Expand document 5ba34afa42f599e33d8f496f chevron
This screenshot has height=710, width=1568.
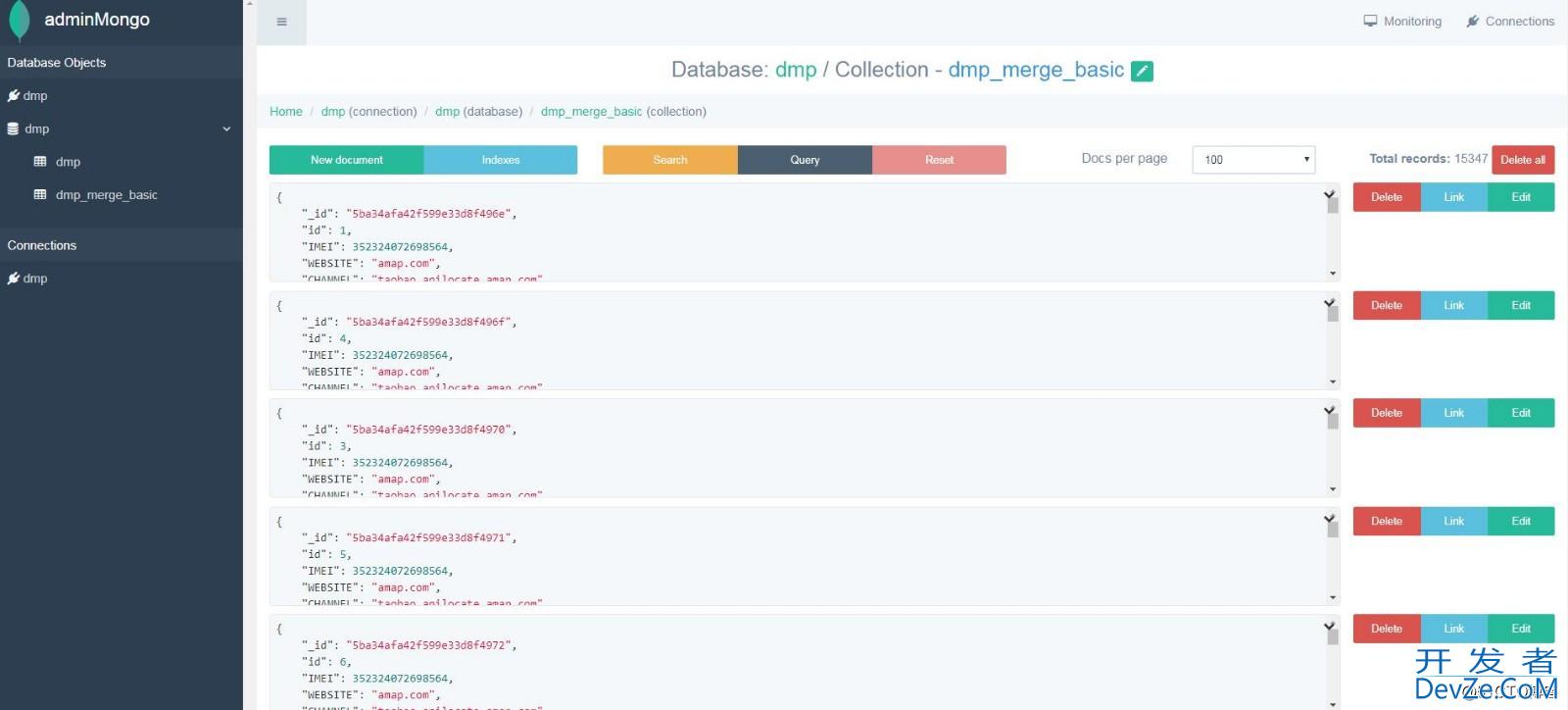[x=1329, y=303]
